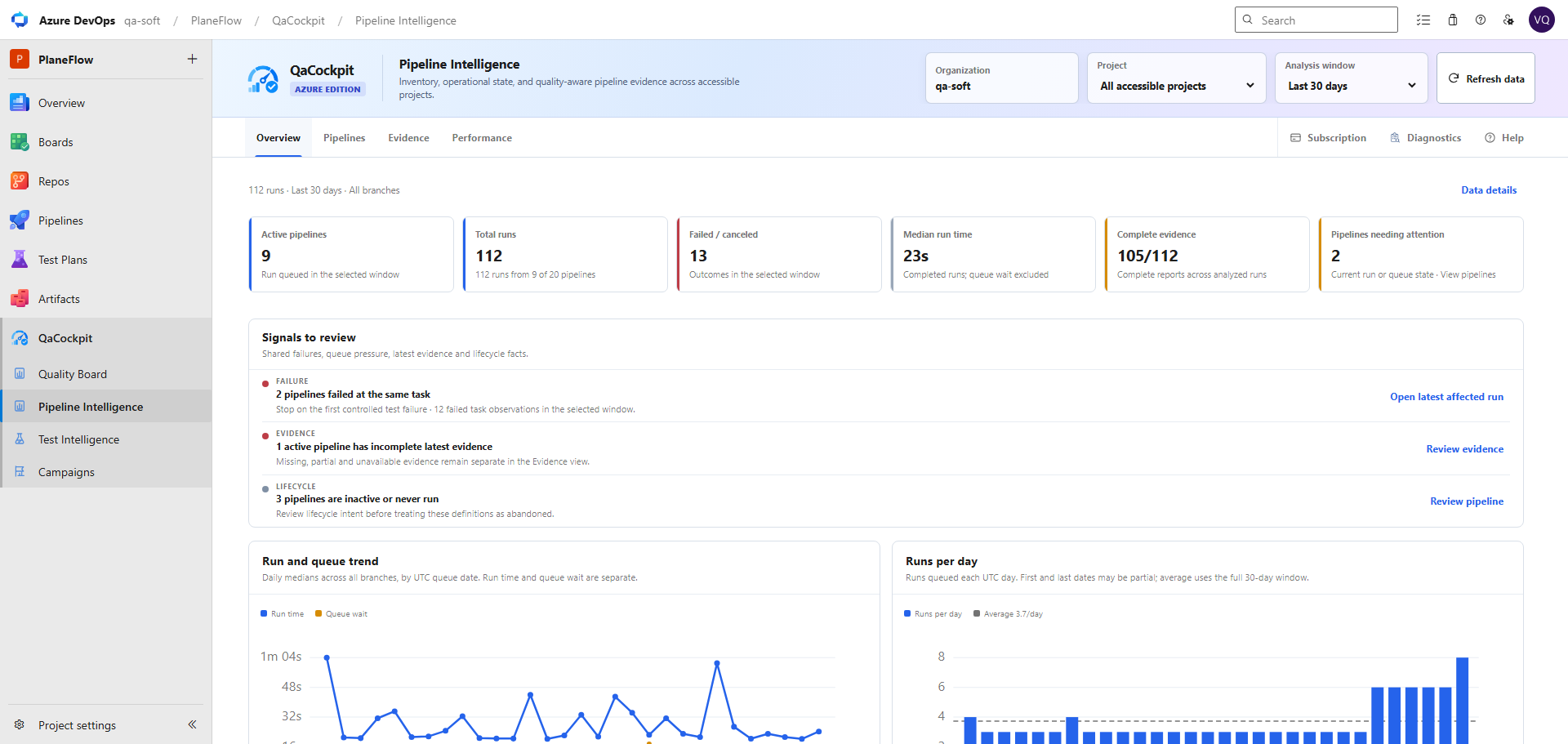The height and width of the screenshot is (744, 1568).
Task: Open Pipelines in the sidebar
Action: (106, 221)
